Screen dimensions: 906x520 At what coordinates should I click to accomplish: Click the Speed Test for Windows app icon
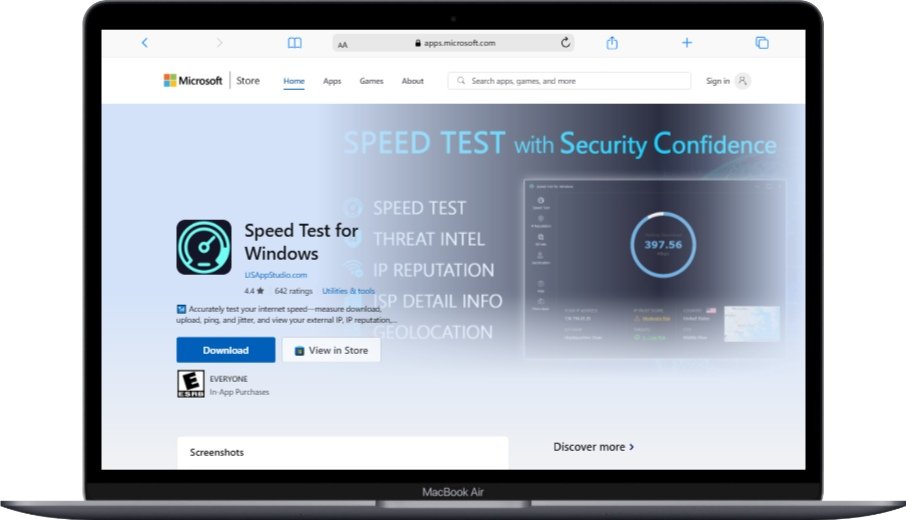[204, 247]
